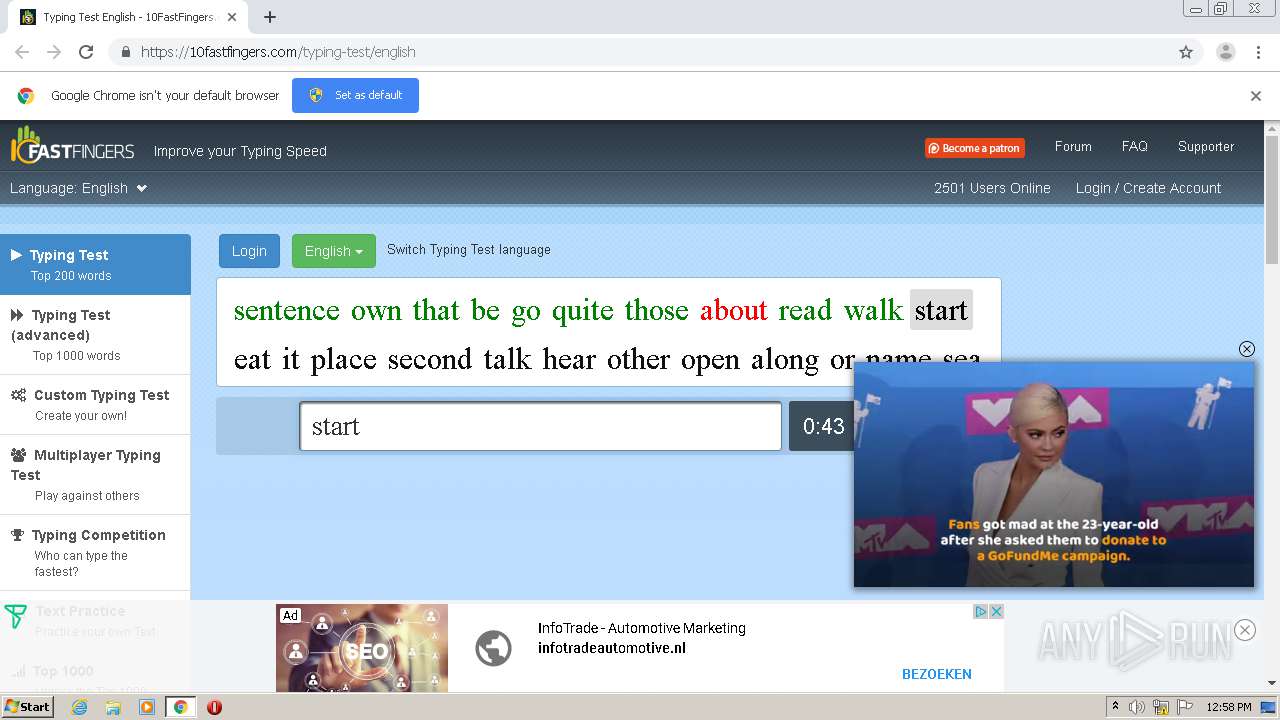The width and height of the screenshot is (1280, 720).
Task: Go forward using browser forward arrow
Action: click(54, 52)
